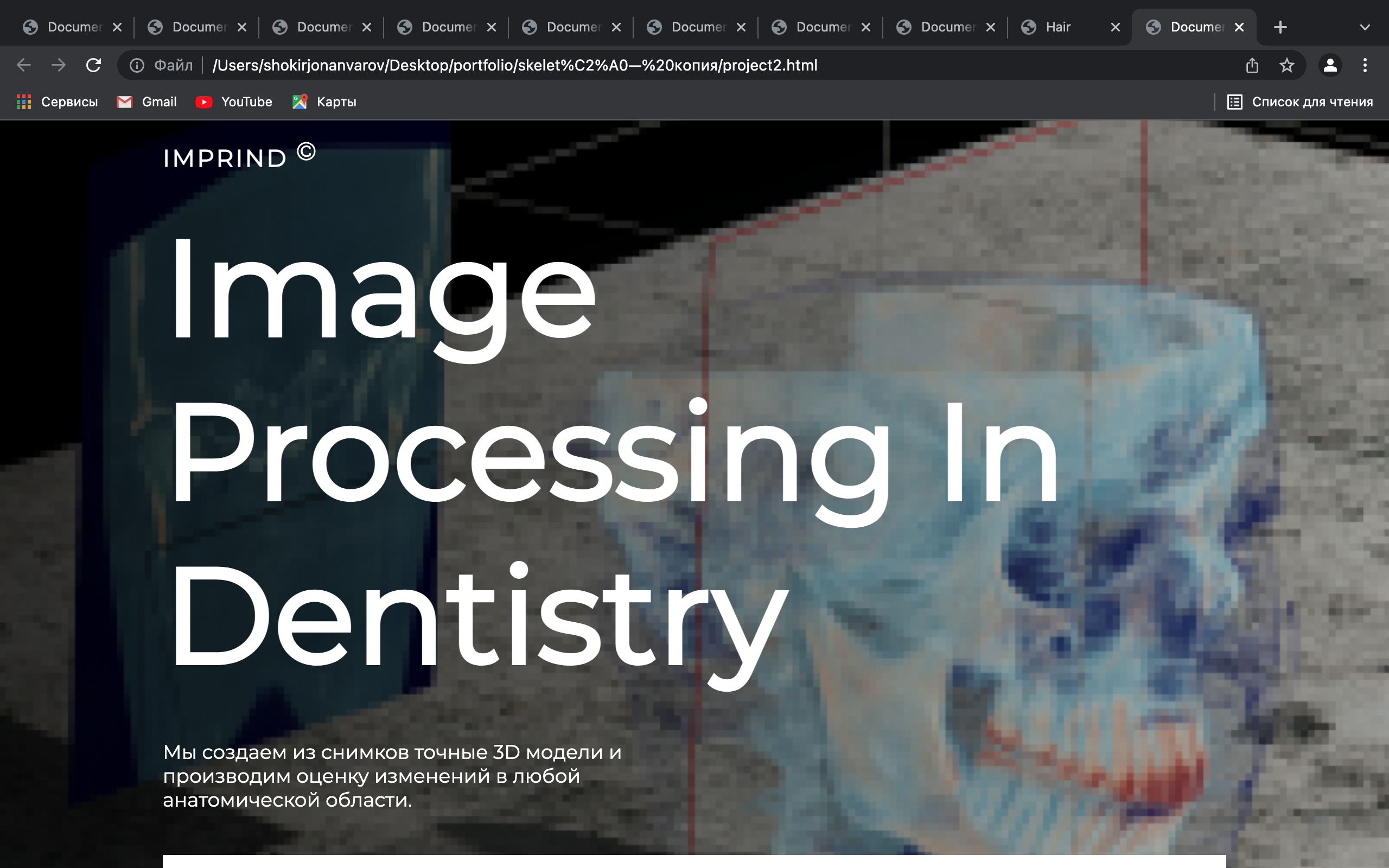Expand the tab search dropdown arrow
The width and height of the screenshot is (1389, 868).
click(1365, 27)
